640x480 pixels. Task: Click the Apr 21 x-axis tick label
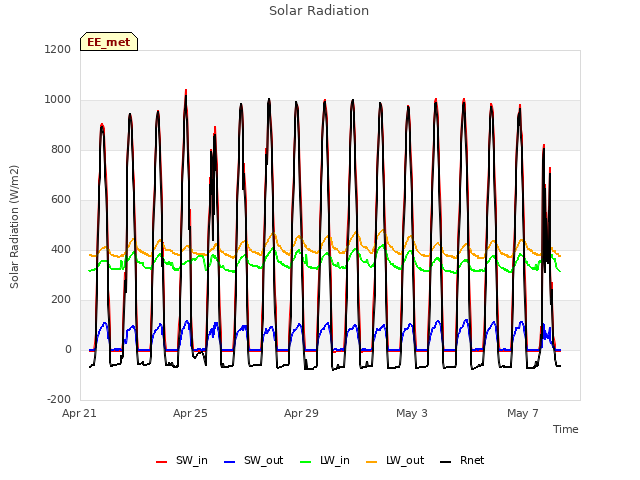(x=79, y=413)
